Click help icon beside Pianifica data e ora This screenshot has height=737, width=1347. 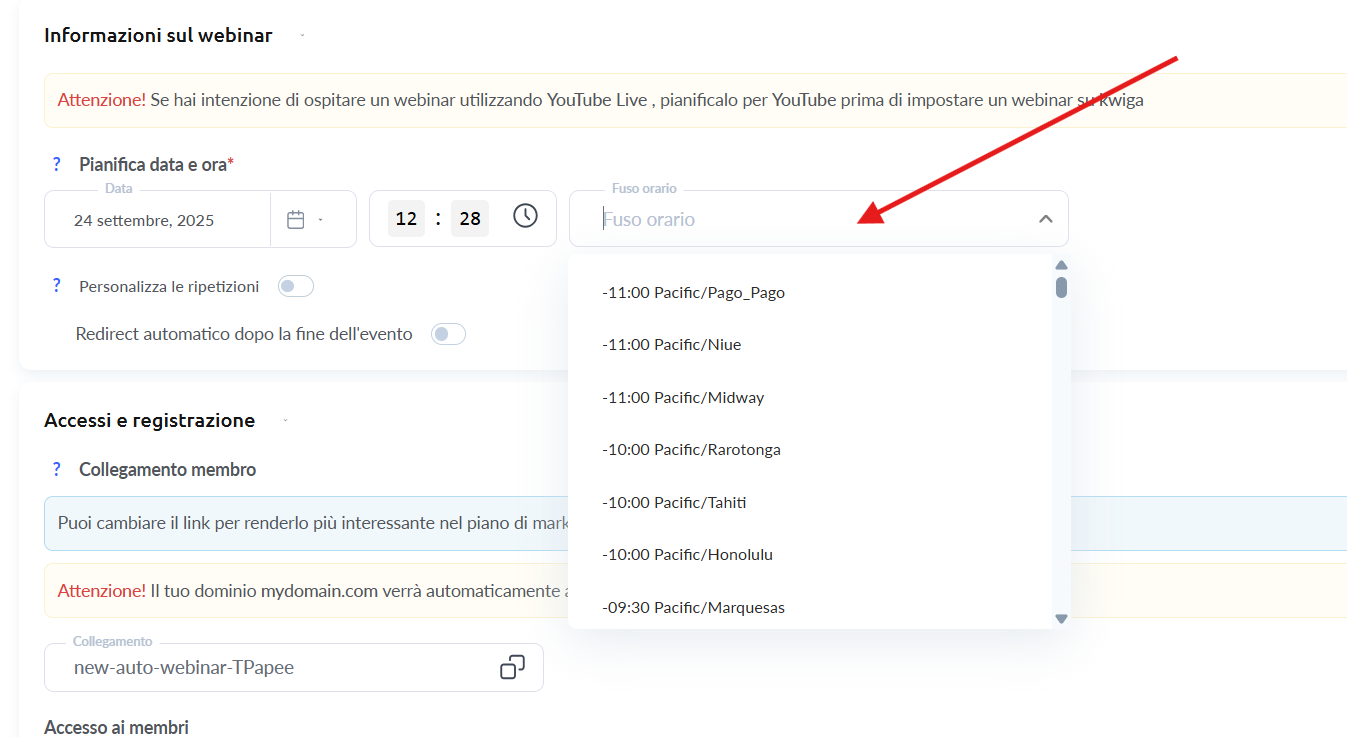pyautogui.click(x=57, y=165)
